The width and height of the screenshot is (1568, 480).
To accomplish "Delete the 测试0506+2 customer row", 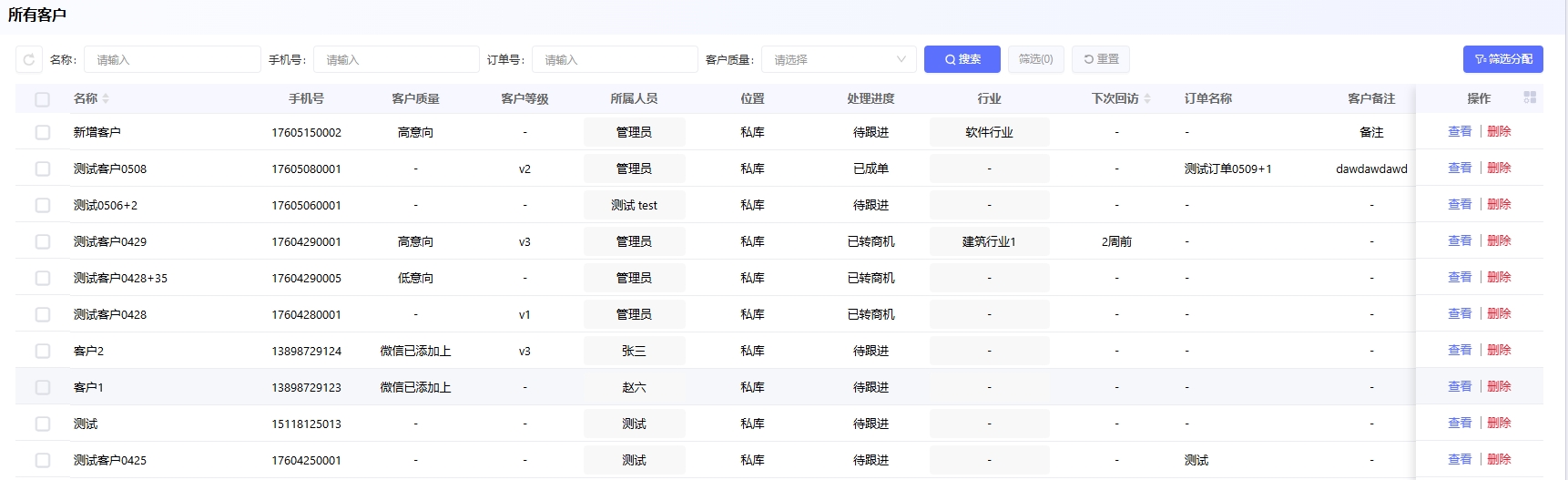I will click(x=1499, y=205).
